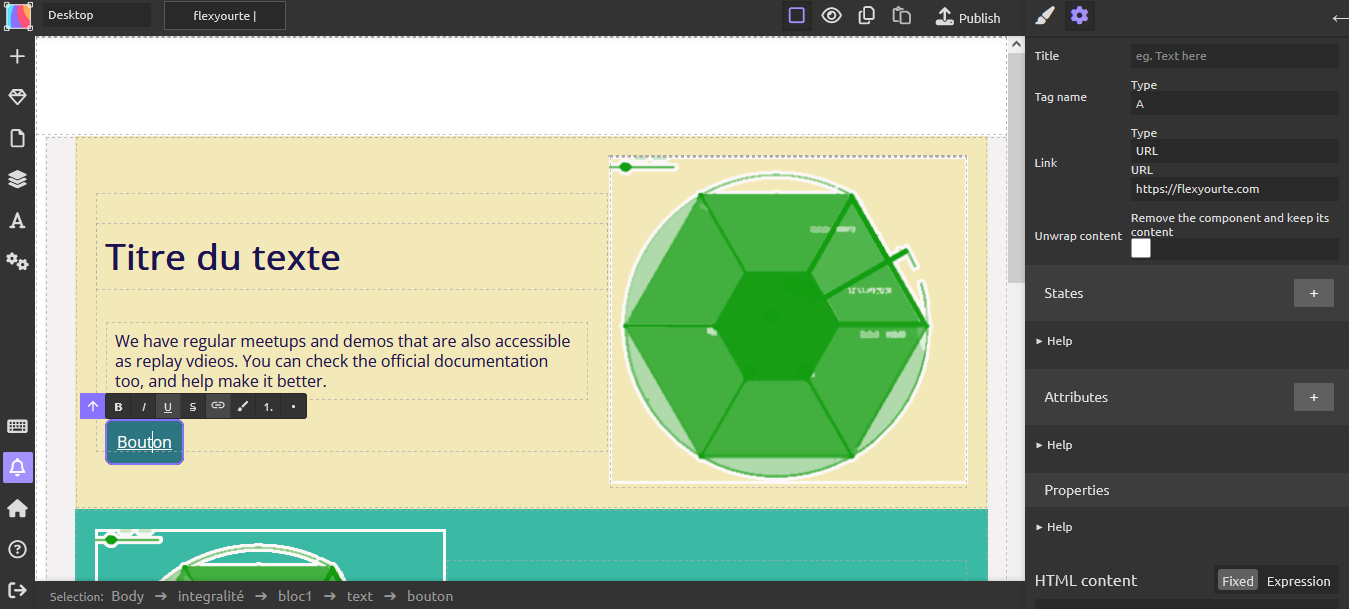Toggle bold formatting in text toolbar
1349x609 pixels.
(118, 407)
